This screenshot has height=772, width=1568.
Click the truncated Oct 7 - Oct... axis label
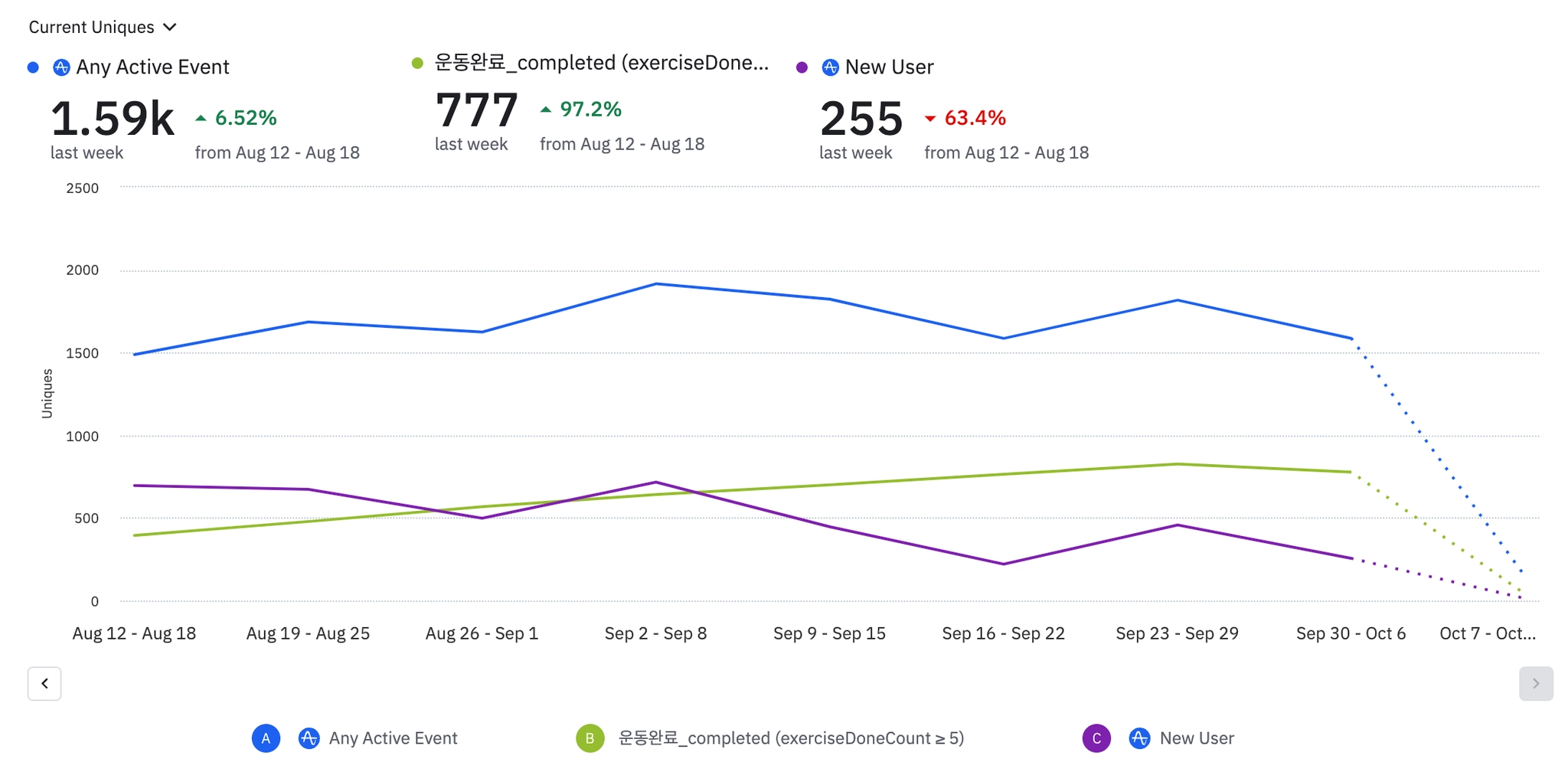1488,633
